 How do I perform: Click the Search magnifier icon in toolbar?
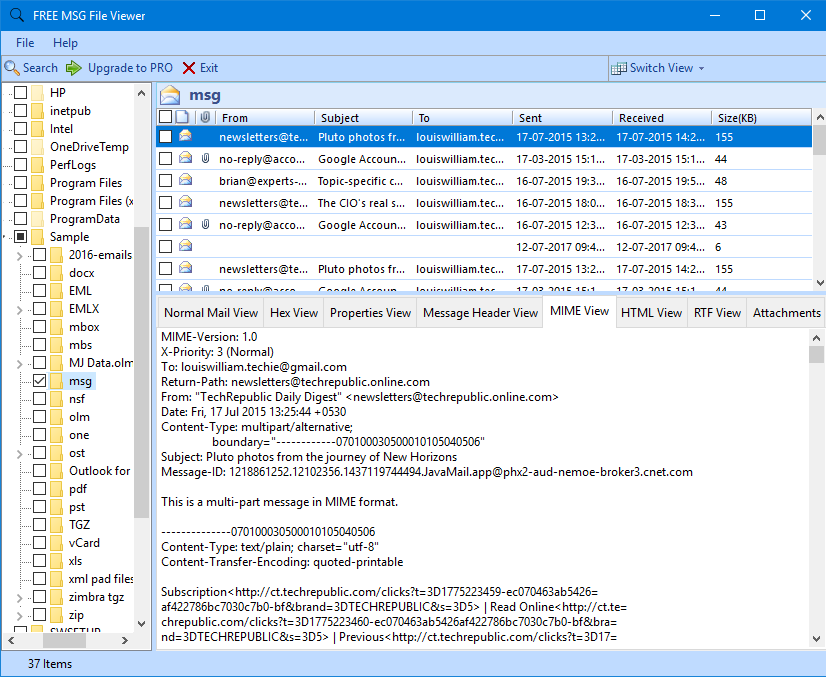pos(12,68)
